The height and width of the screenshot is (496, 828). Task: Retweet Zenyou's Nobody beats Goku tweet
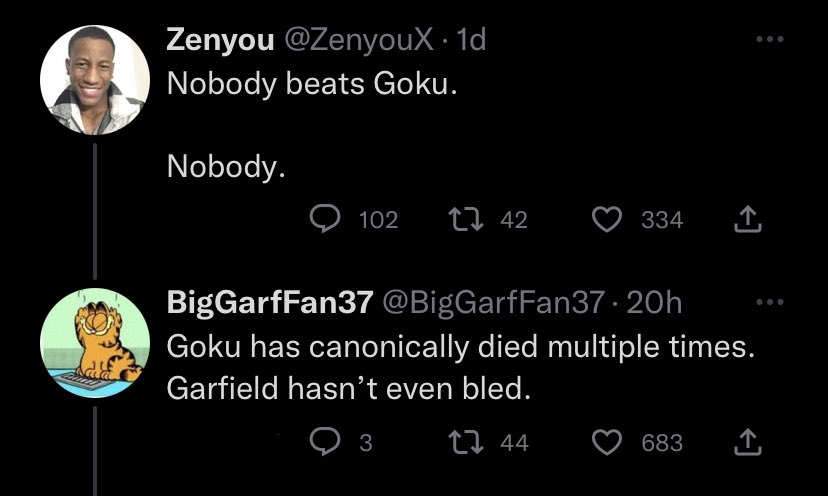tap(462, 219)
